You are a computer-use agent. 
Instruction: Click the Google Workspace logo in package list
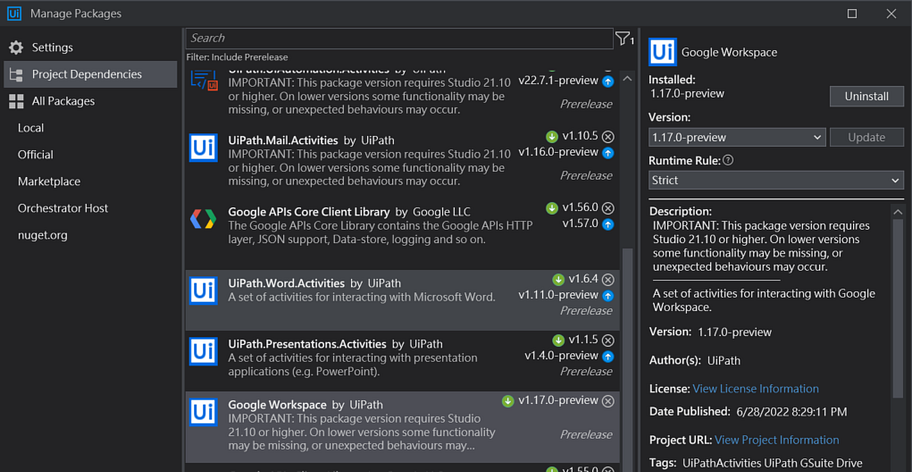coord(203,412)
